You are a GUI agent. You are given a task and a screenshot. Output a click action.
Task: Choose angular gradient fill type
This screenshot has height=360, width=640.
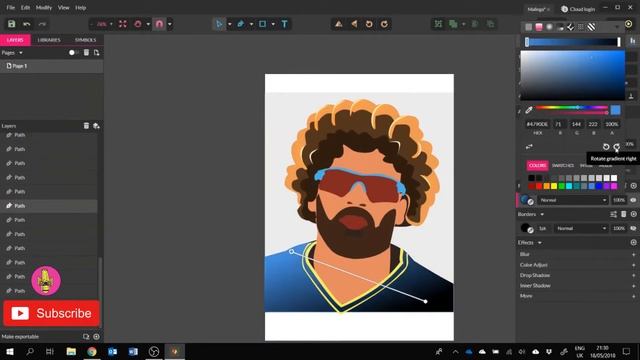tap(560, 27)
